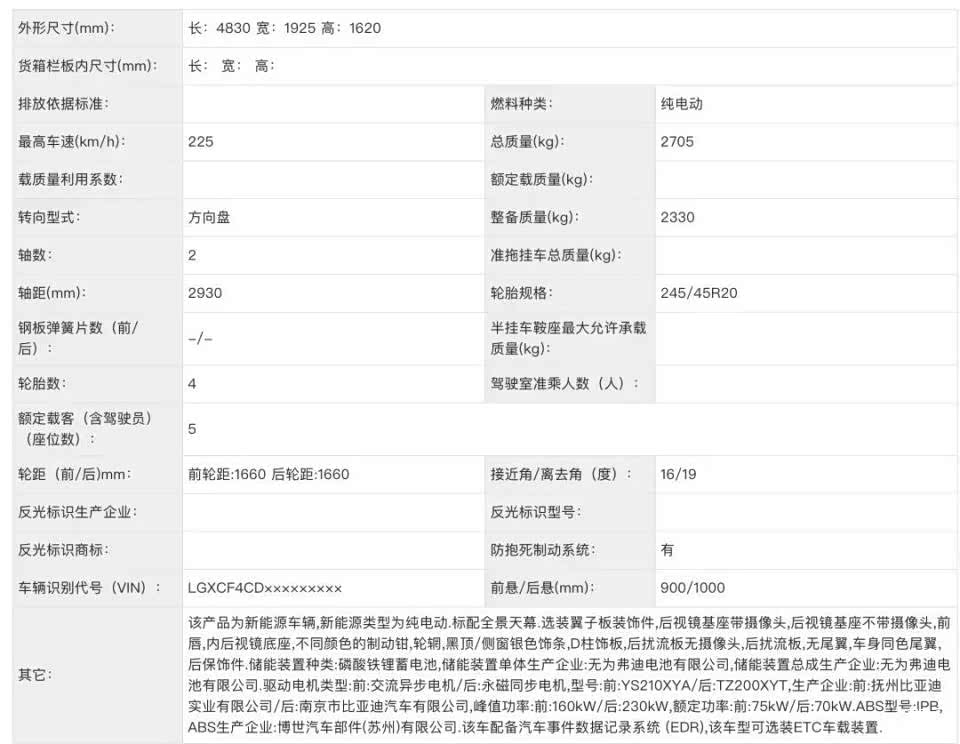Select the approach/departure angle value 16/19
The width and height of the screenshot is (960, 744).
coord(678,474)
